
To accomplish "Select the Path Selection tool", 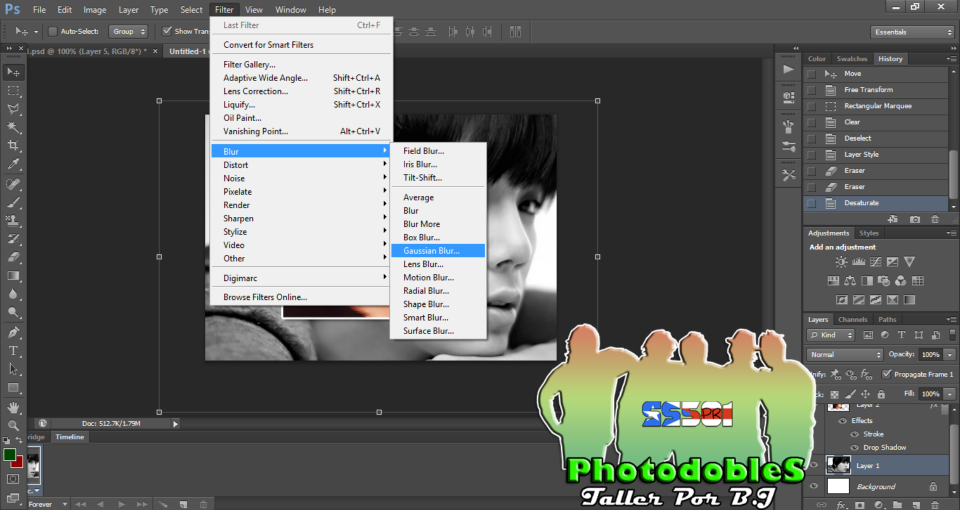I will pos(13,369).
